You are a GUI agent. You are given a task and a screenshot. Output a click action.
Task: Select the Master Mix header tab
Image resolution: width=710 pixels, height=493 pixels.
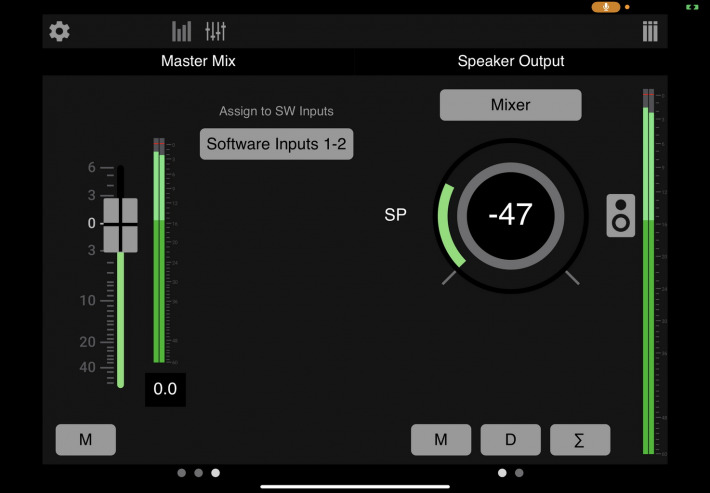pos(198,61)
